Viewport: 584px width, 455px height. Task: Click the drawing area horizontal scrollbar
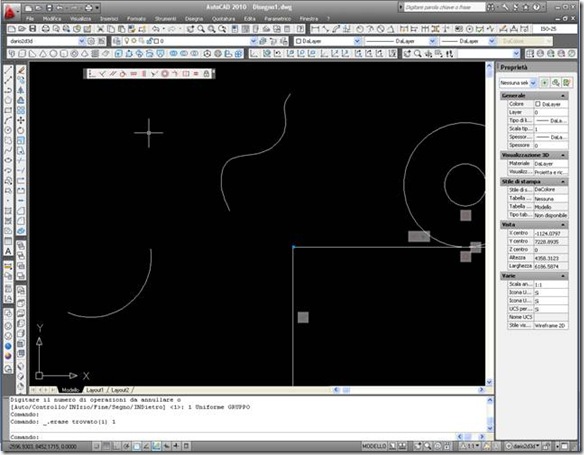click(409, 390)
